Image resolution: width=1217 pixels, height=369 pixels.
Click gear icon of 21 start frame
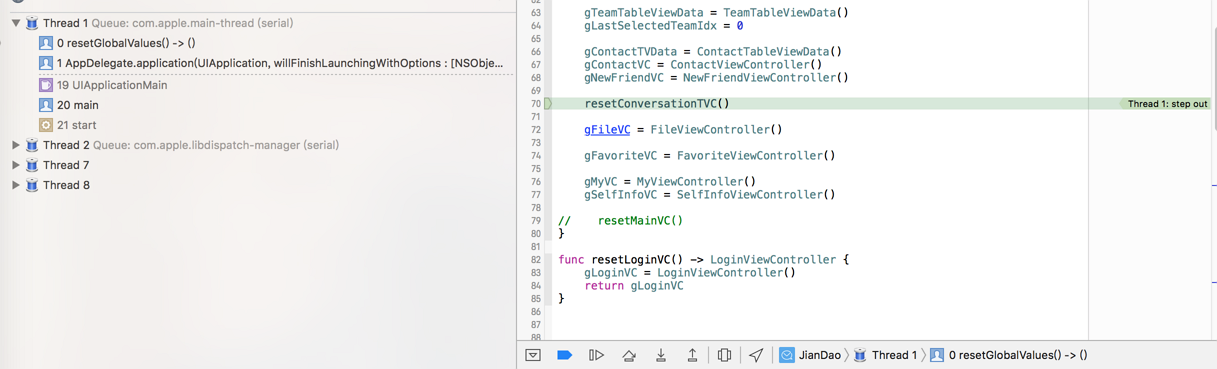pos(46,125)
